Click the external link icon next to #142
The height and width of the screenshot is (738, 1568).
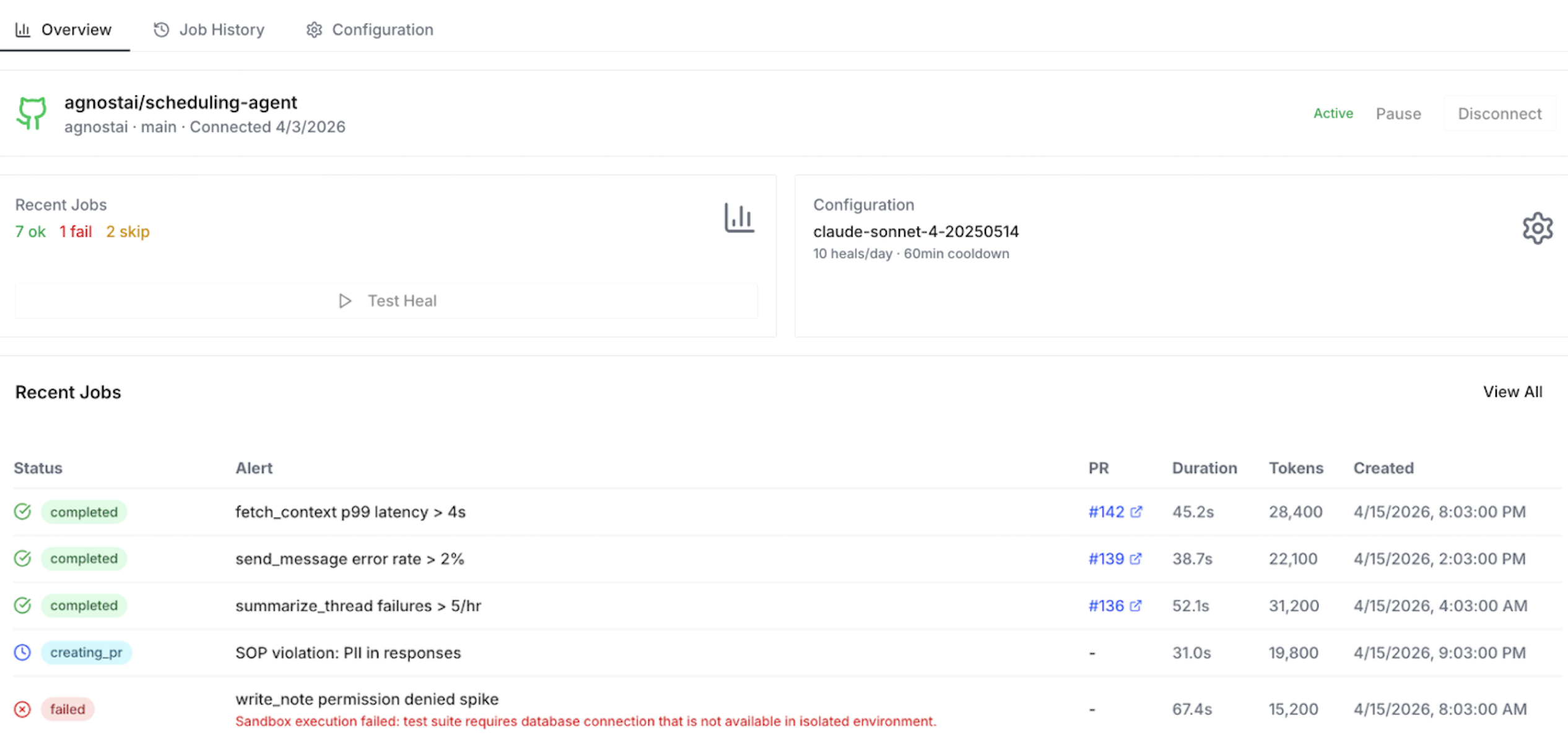point(1136,511)
